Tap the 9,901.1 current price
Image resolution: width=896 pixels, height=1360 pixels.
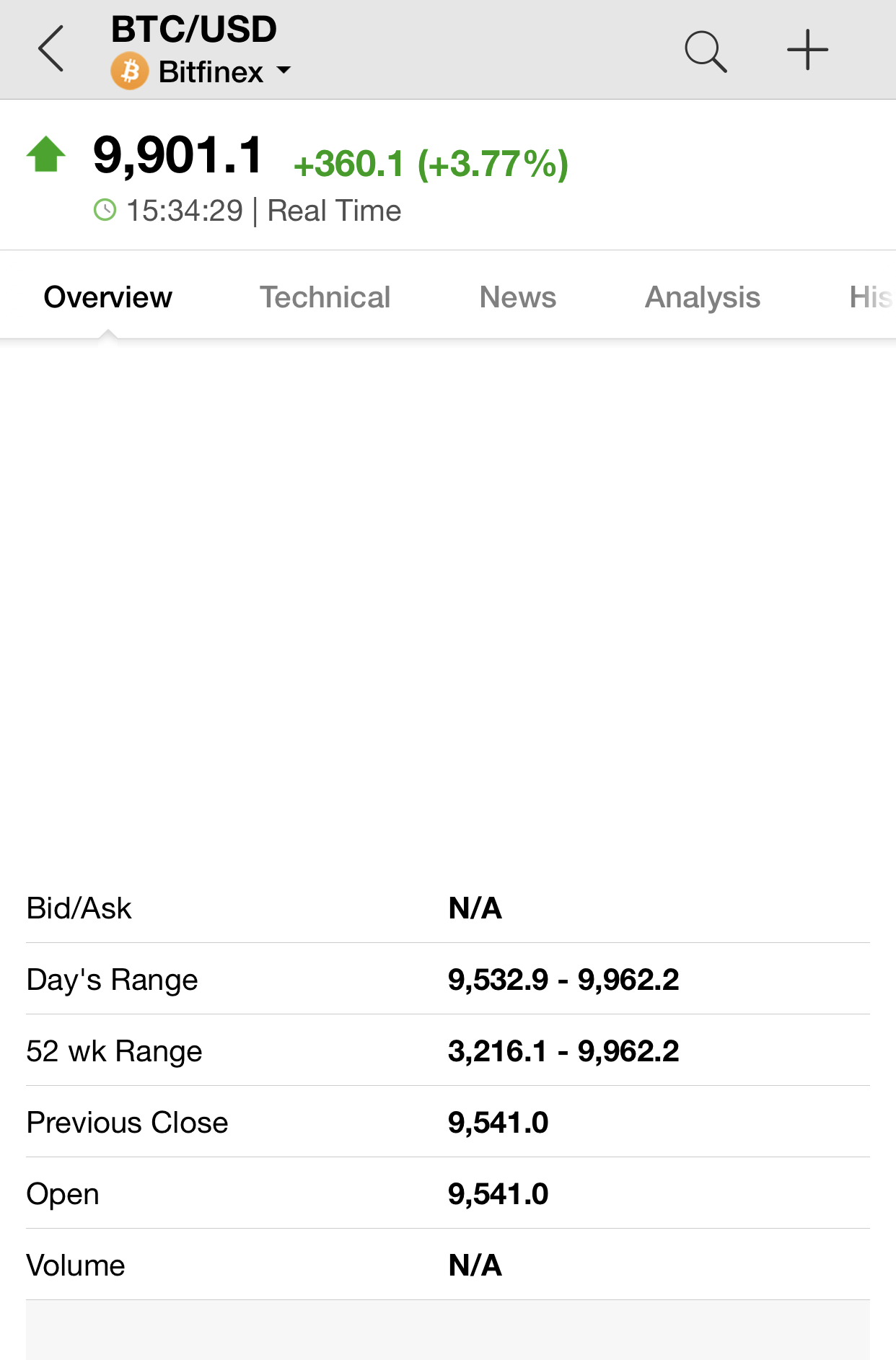[x=178, y=154]
